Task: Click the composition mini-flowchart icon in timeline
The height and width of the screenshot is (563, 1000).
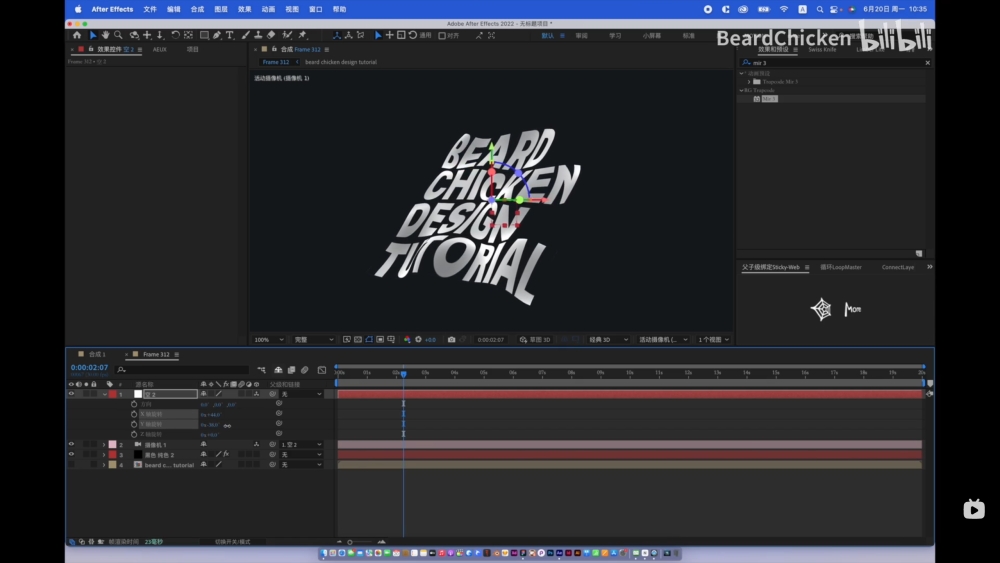Action: (261, 370)
